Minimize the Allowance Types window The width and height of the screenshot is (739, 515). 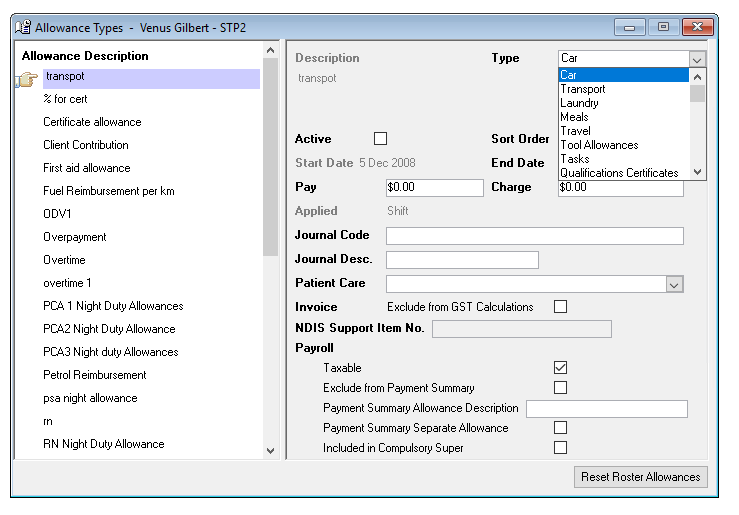point(630,27)
